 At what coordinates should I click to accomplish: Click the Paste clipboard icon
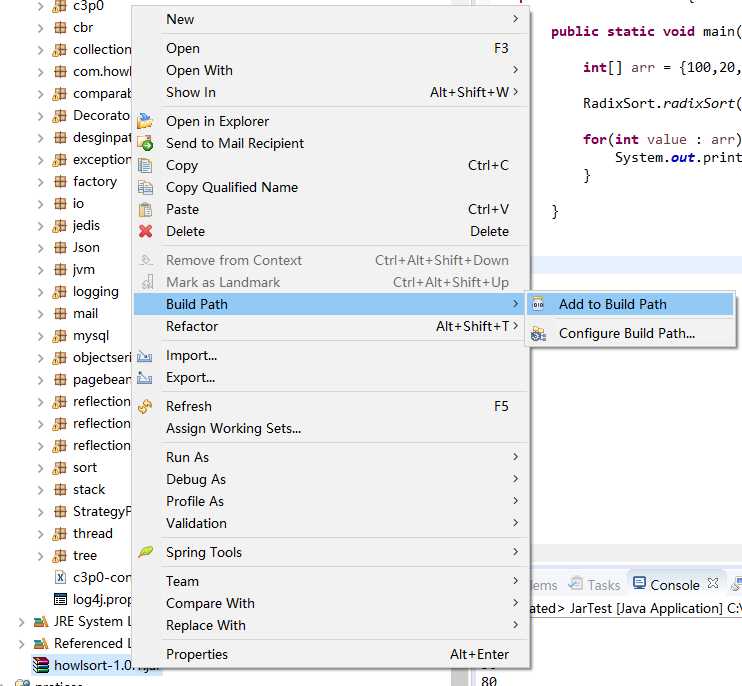click(x=146, y=209)
